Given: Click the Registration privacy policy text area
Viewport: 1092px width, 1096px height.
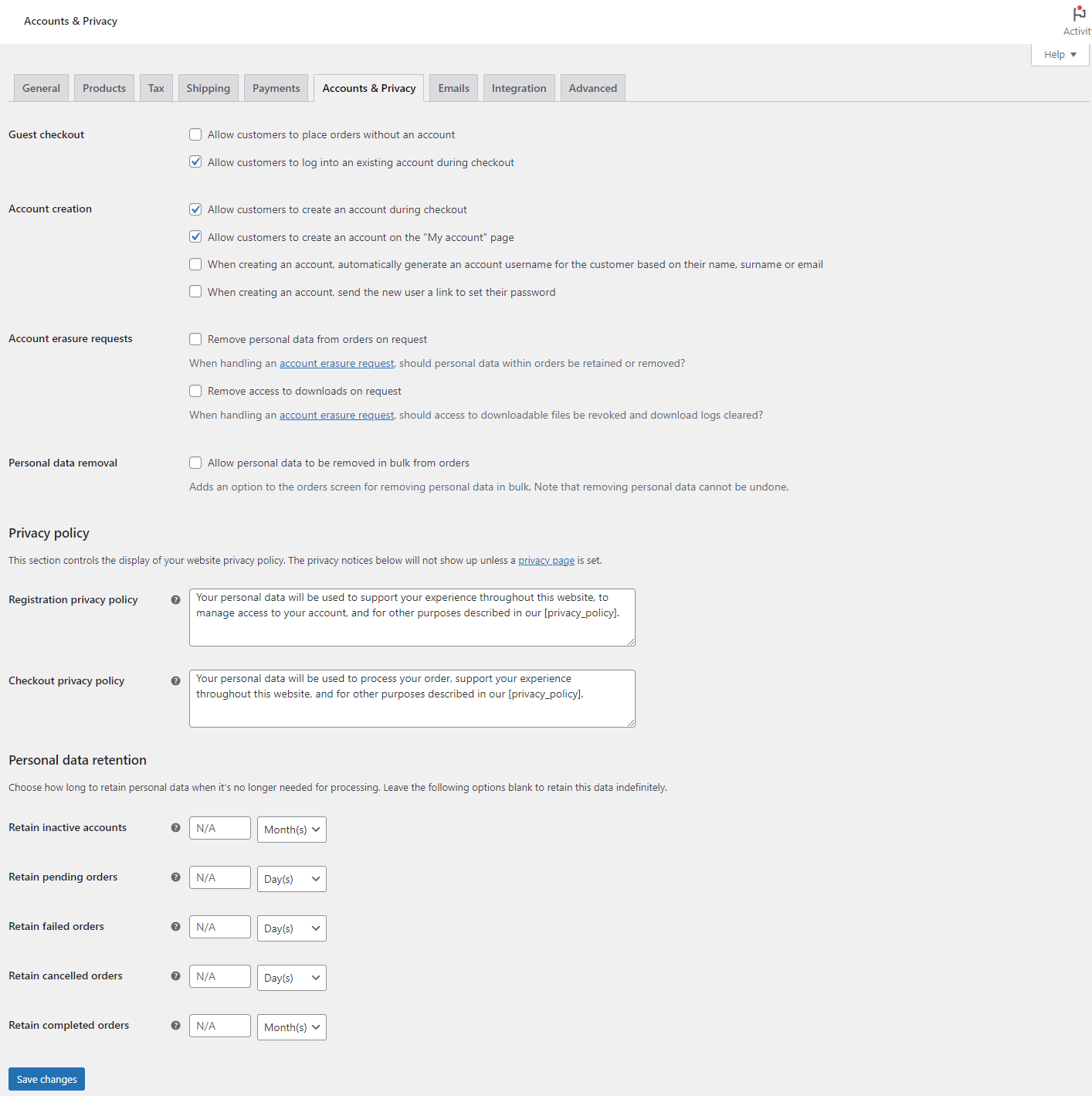Looking at the screenshot, I should [412, 617].
